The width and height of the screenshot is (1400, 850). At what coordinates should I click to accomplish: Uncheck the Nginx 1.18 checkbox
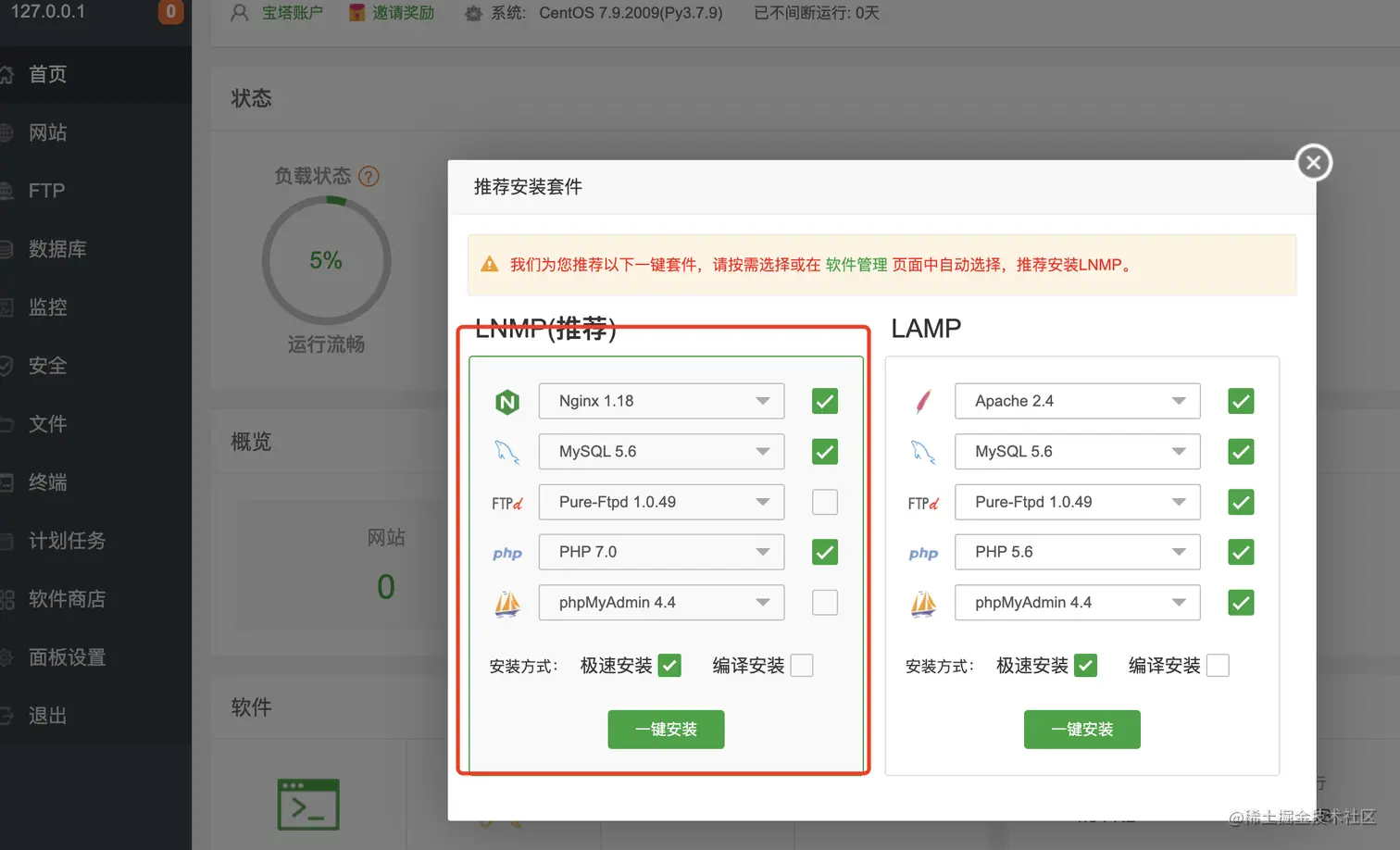(x=824, y=401)
